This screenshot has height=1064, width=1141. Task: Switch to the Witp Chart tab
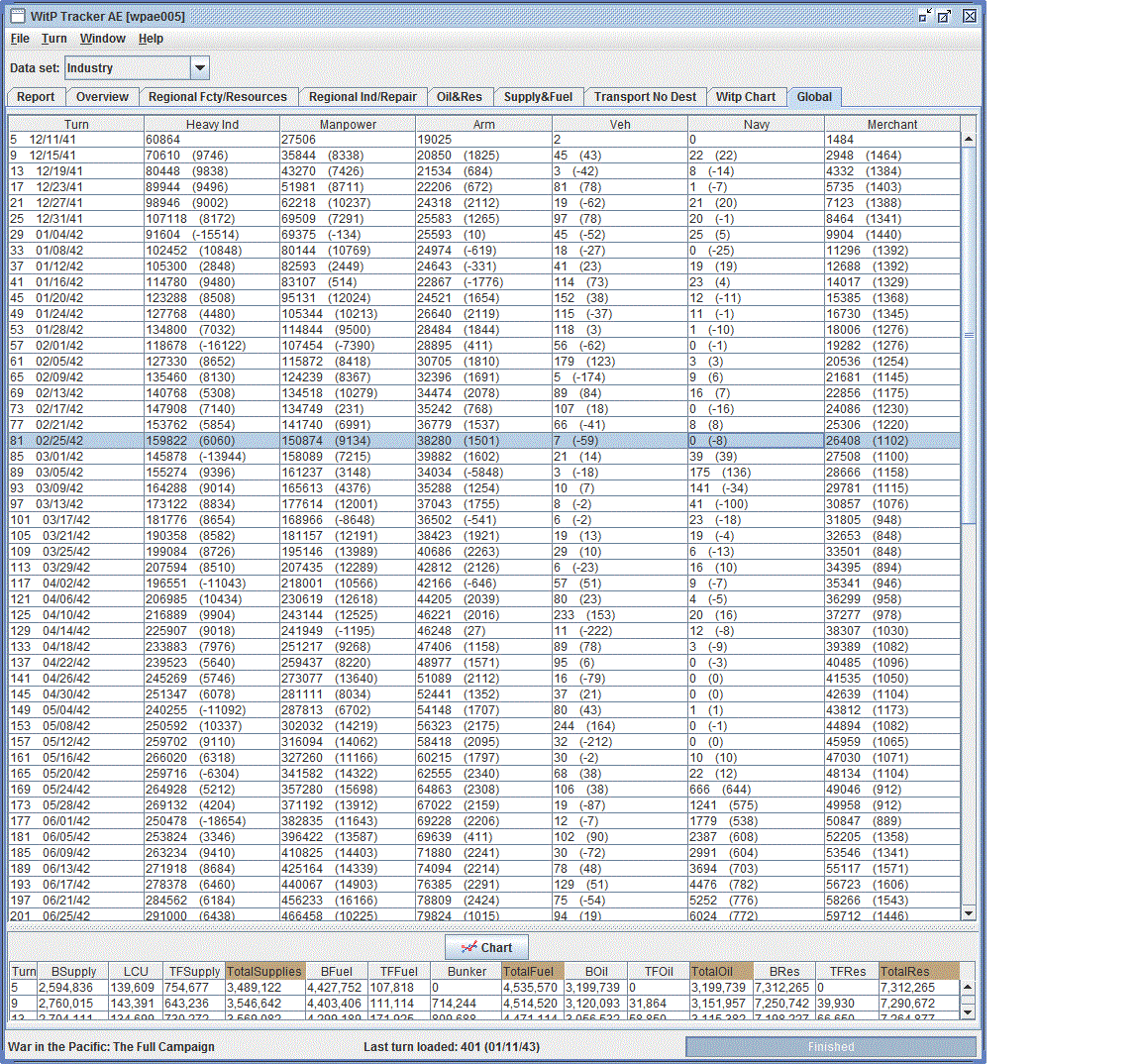745,97
